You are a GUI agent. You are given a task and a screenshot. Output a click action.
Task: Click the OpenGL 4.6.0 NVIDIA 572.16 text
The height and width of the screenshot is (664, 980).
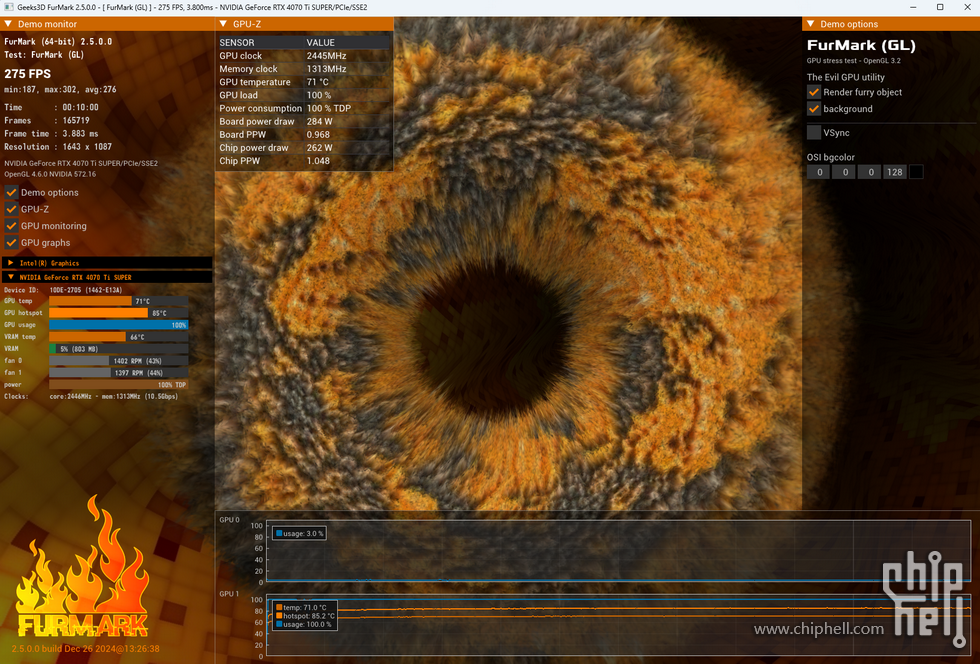[x=50, y=174]
